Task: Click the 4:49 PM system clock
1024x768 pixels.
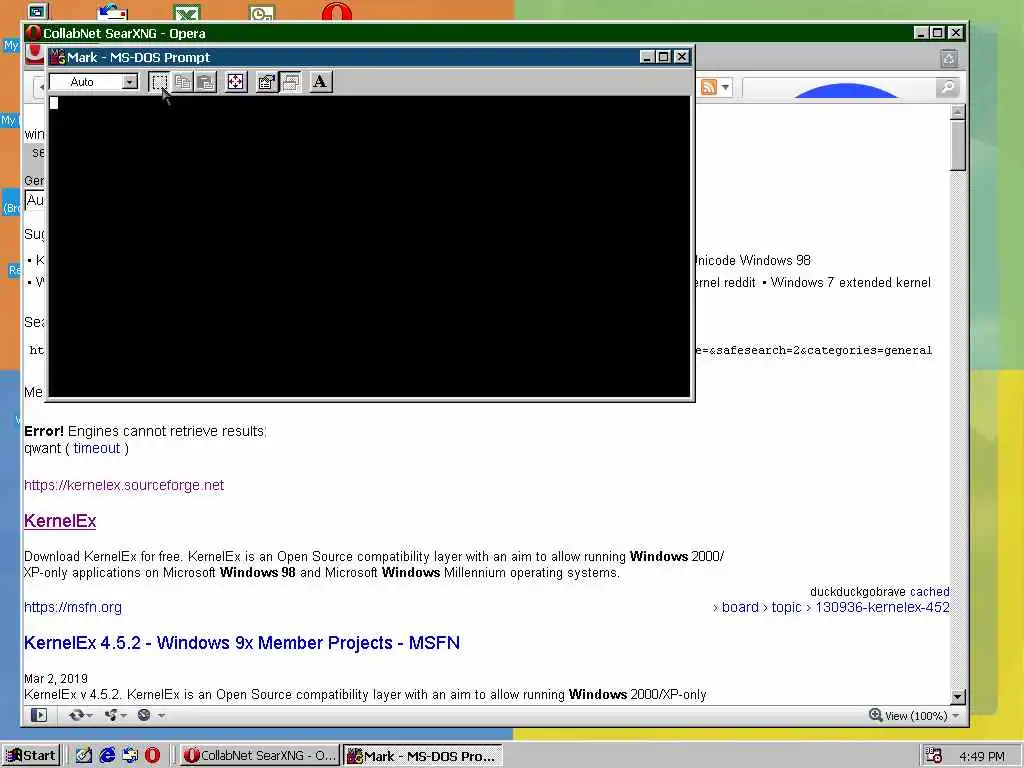Action: [982, 756]
